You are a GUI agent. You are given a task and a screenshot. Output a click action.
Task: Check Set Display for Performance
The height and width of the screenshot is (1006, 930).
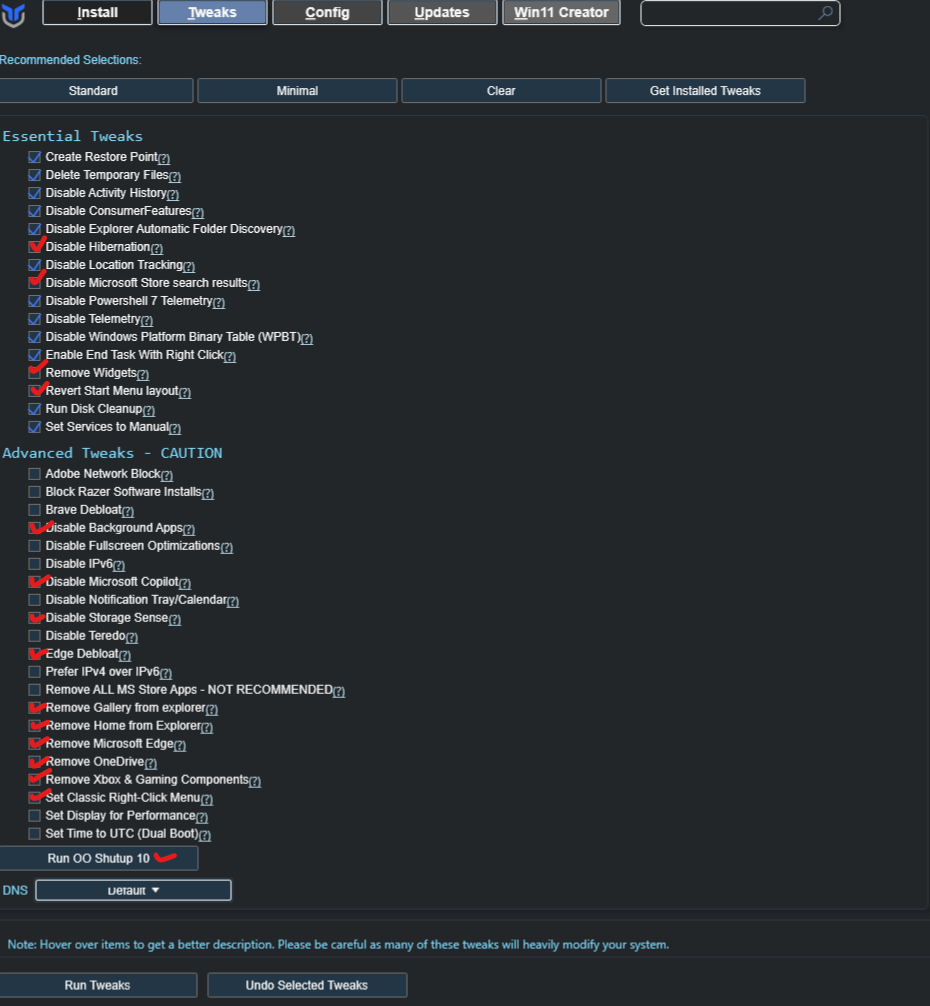point(35,815)
